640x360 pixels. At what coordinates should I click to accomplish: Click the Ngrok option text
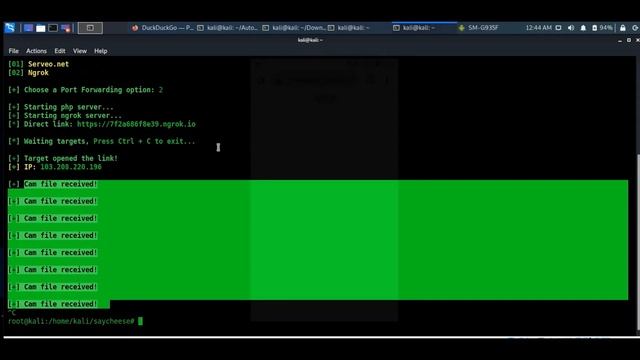38,73
